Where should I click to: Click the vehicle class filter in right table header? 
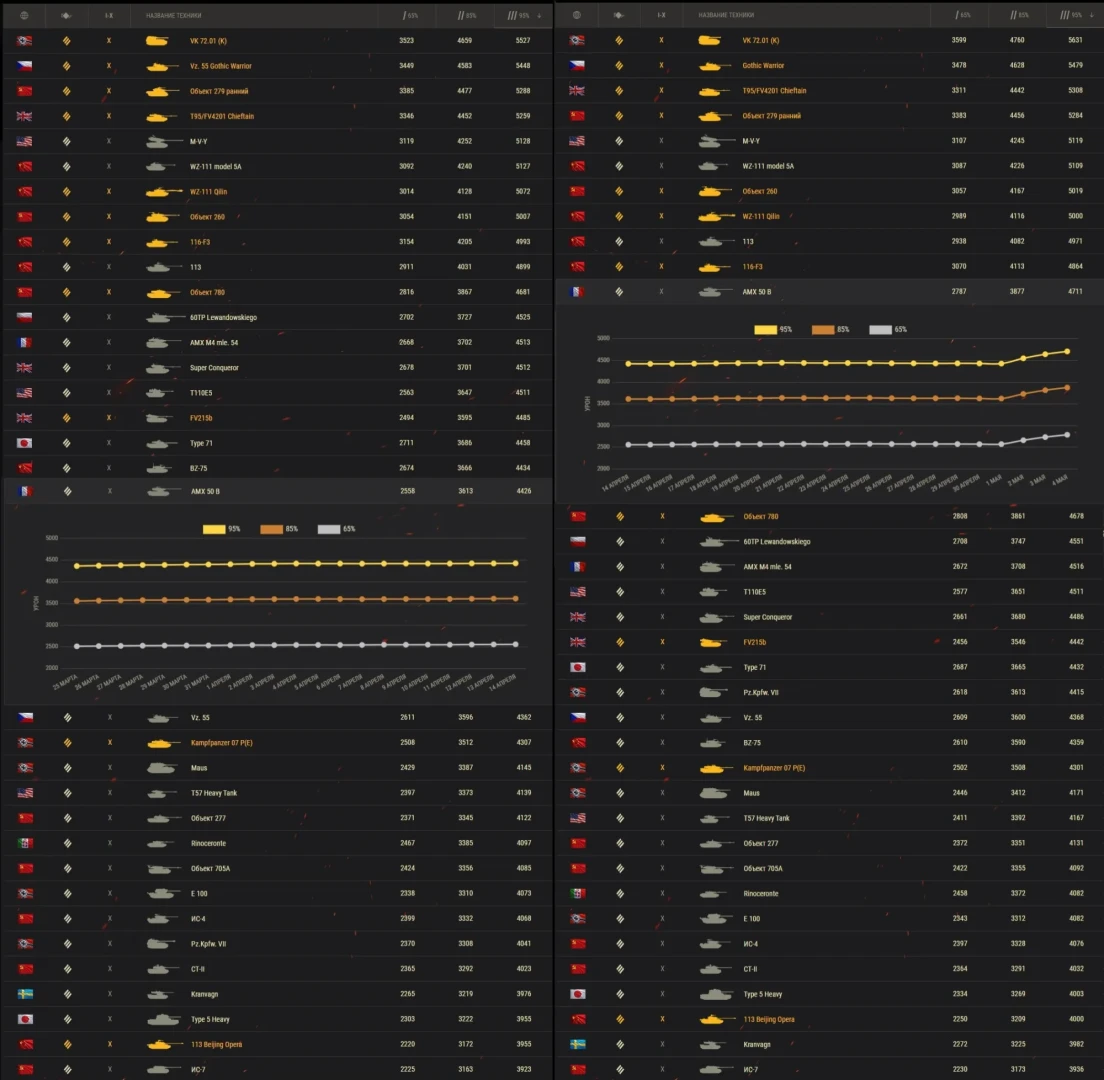620,16
